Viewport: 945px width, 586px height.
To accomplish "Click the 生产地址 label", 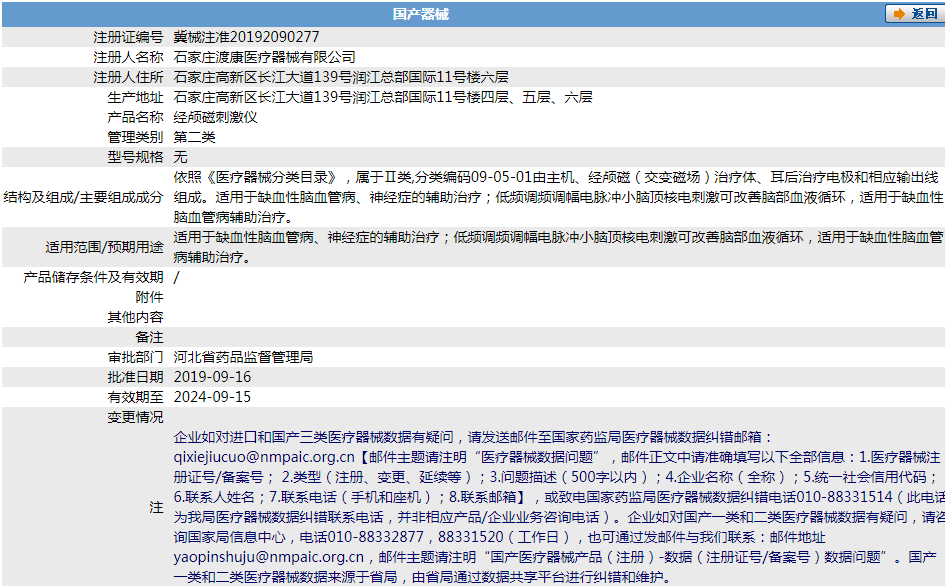I will pos(135,97).
